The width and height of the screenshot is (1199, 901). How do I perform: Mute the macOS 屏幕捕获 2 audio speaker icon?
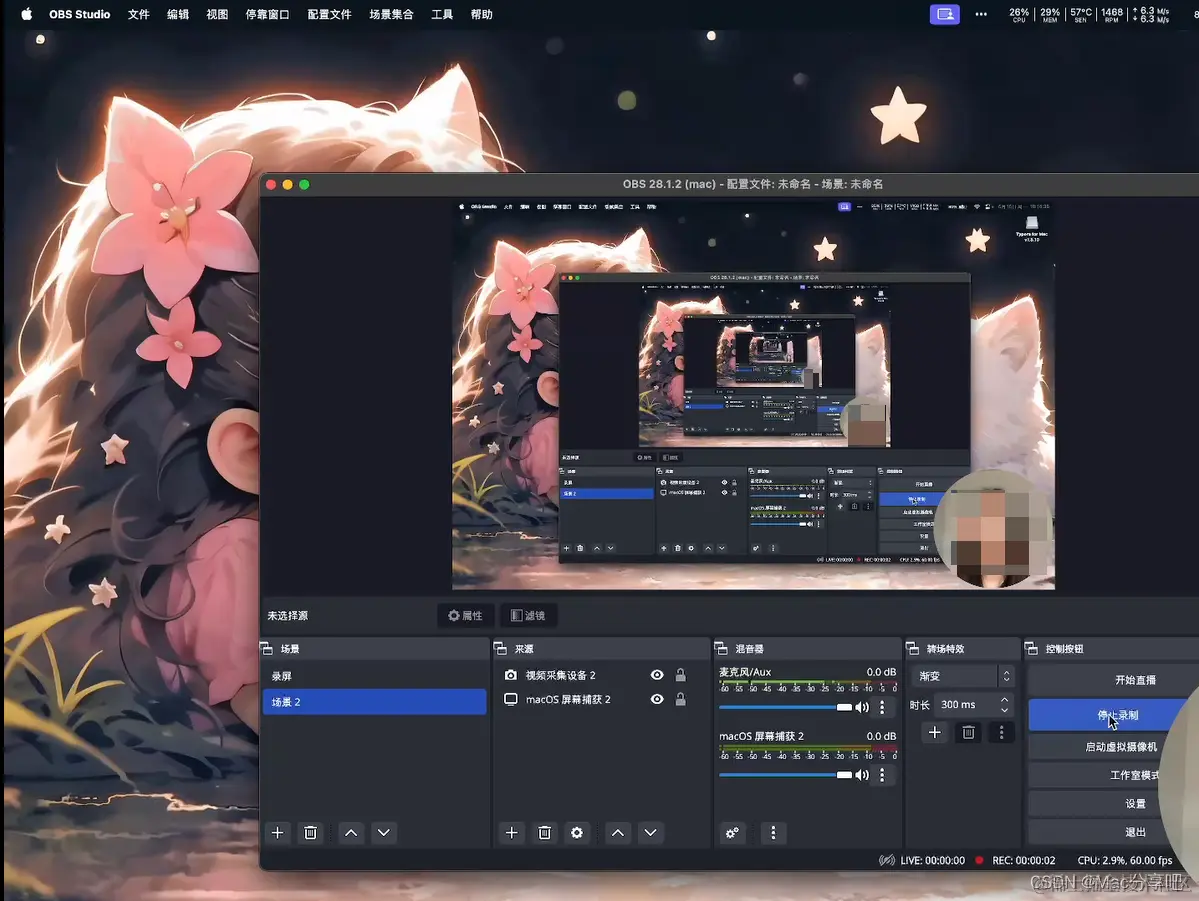point(862,775)
